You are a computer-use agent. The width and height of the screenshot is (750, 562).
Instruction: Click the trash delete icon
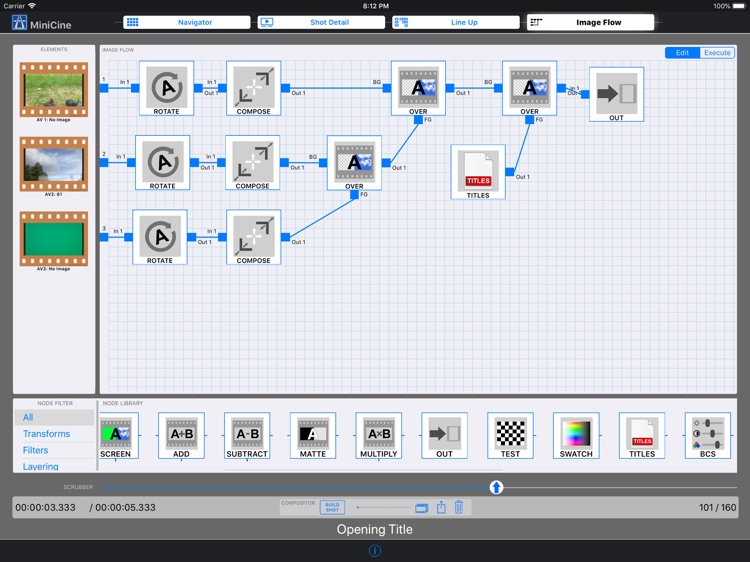(x=459, y=507)
